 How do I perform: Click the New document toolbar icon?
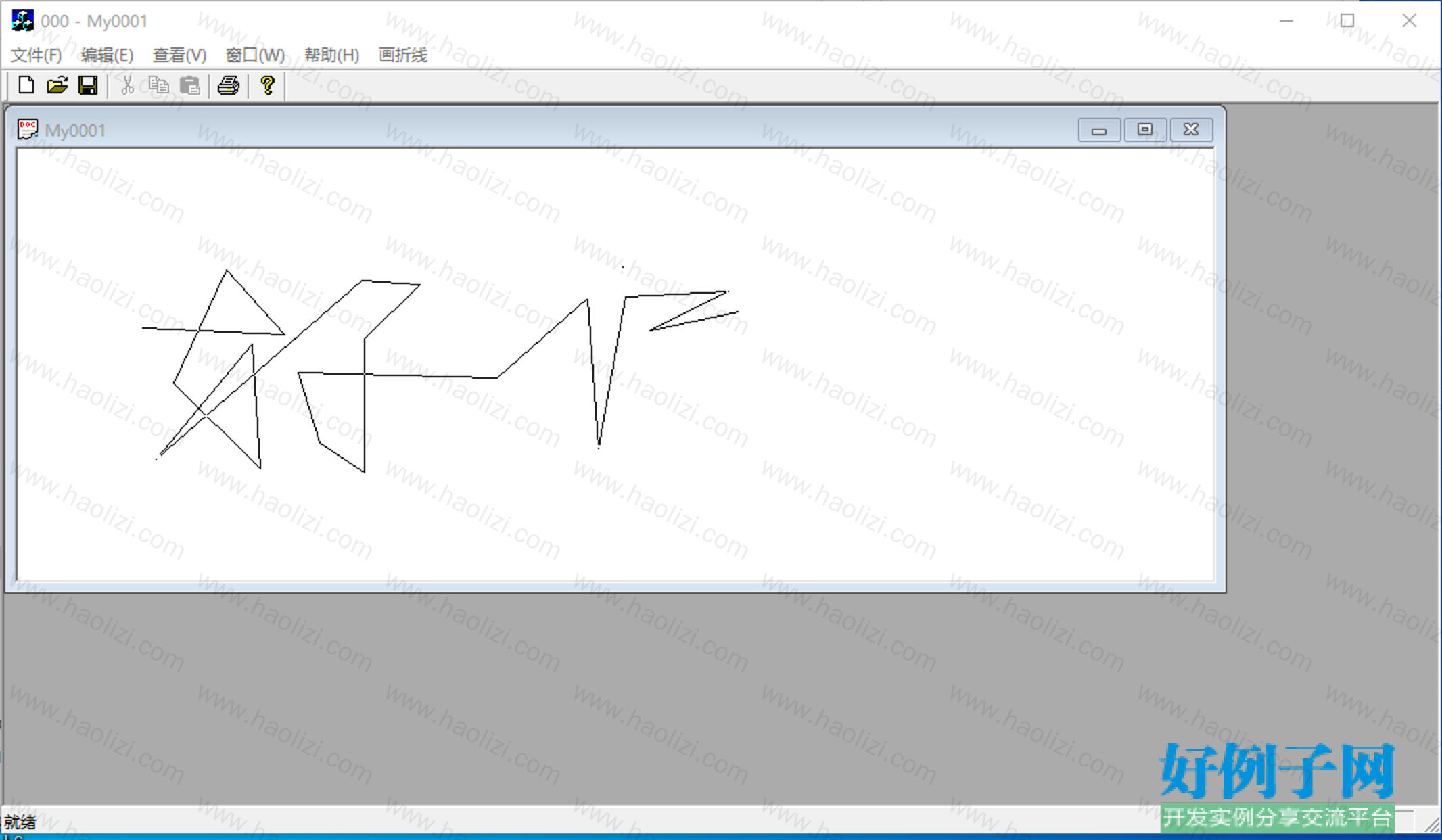[26, 85]
